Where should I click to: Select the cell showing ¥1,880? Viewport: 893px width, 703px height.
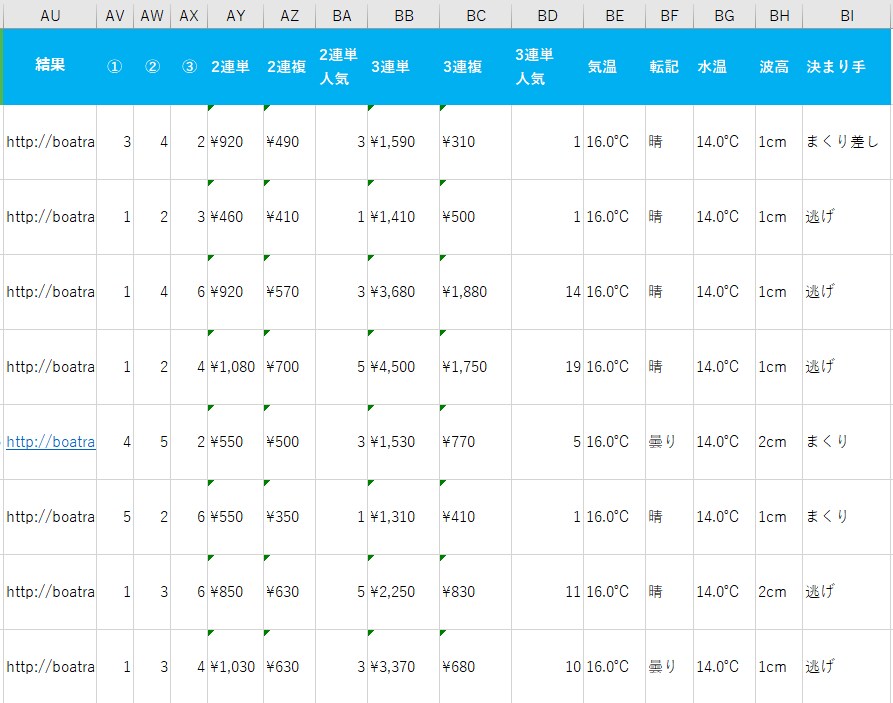pos(476,292)
